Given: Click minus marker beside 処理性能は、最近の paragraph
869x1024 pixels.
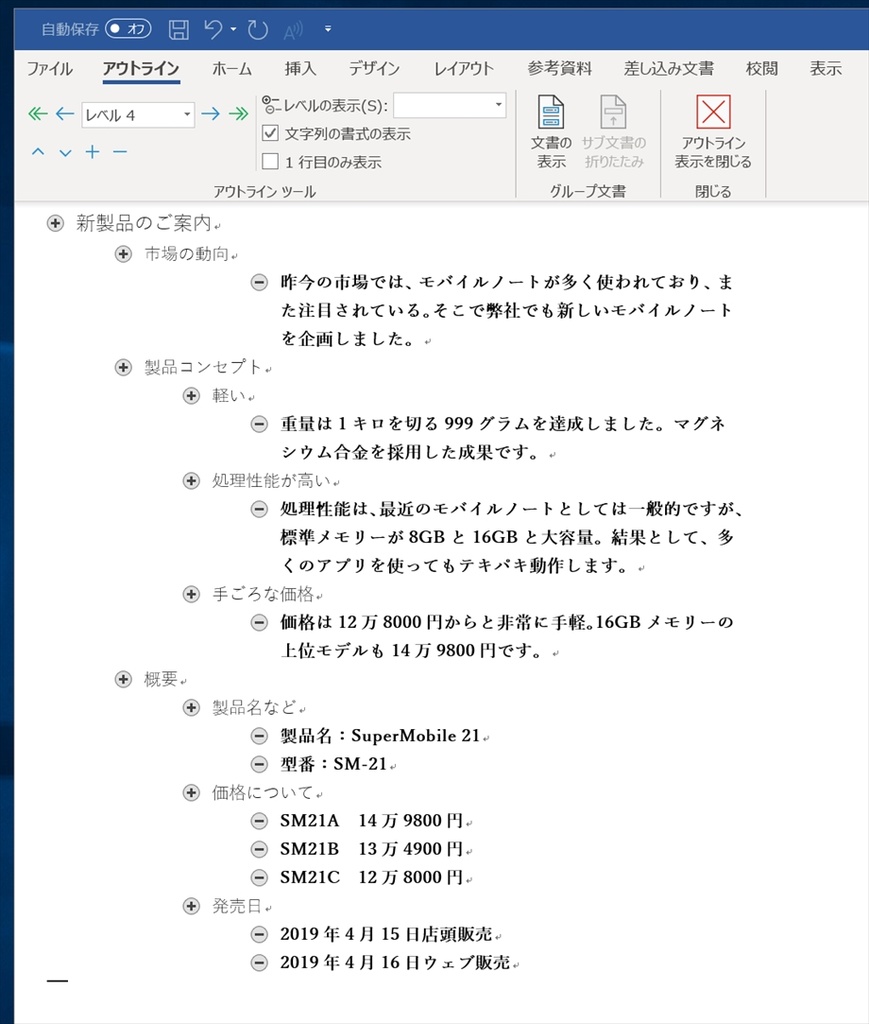Looking at the screenshot, I should pyautogui.click(x=259, y=509).
